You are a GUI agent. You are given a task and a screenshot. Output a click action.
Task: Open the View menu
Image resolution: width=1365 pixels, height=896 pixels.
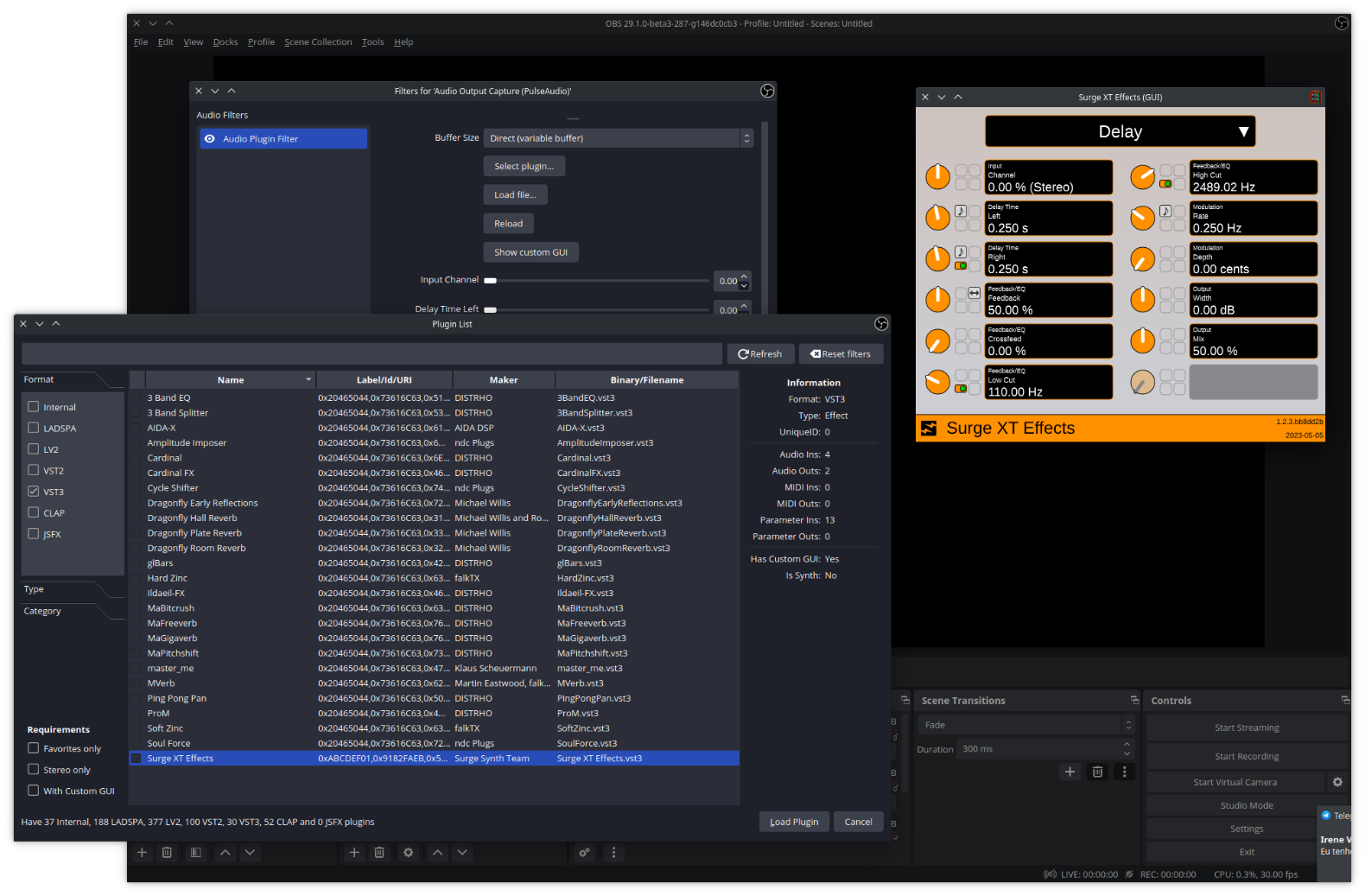[x=194, y=41]
